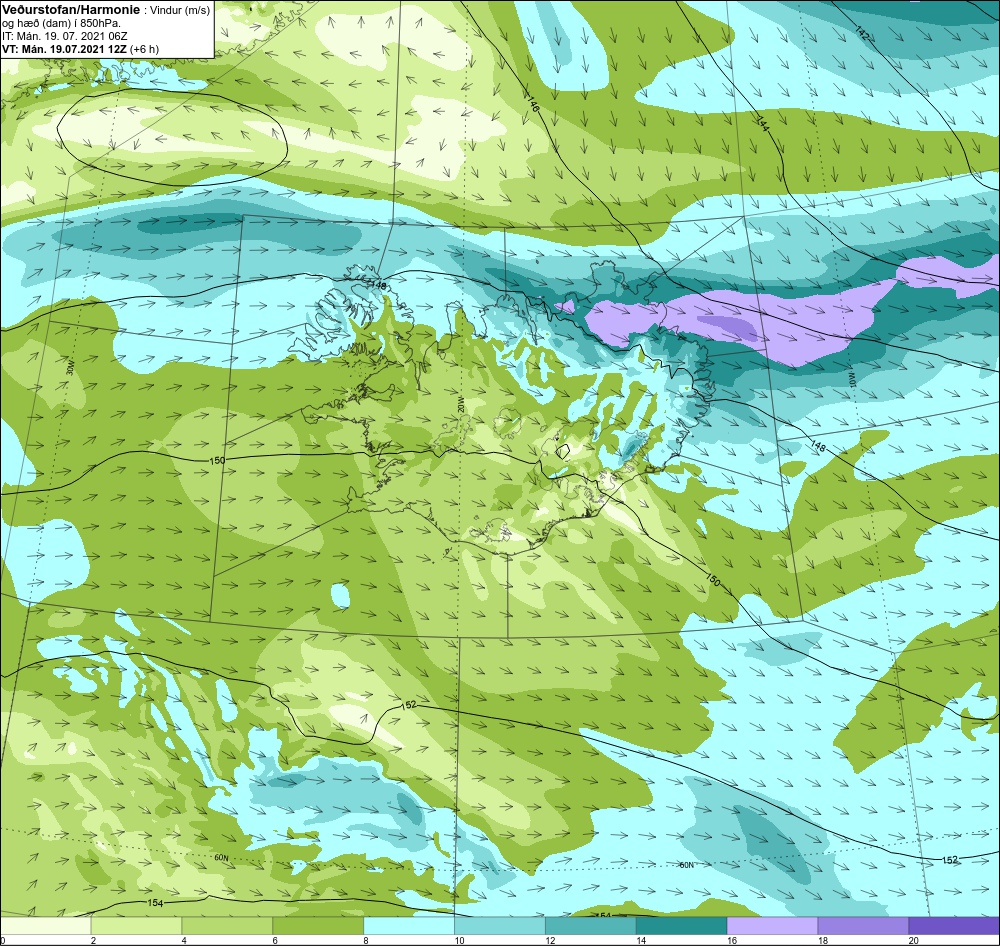Pick the 4–6 m/s green legend swatch

tap(227, 926)
